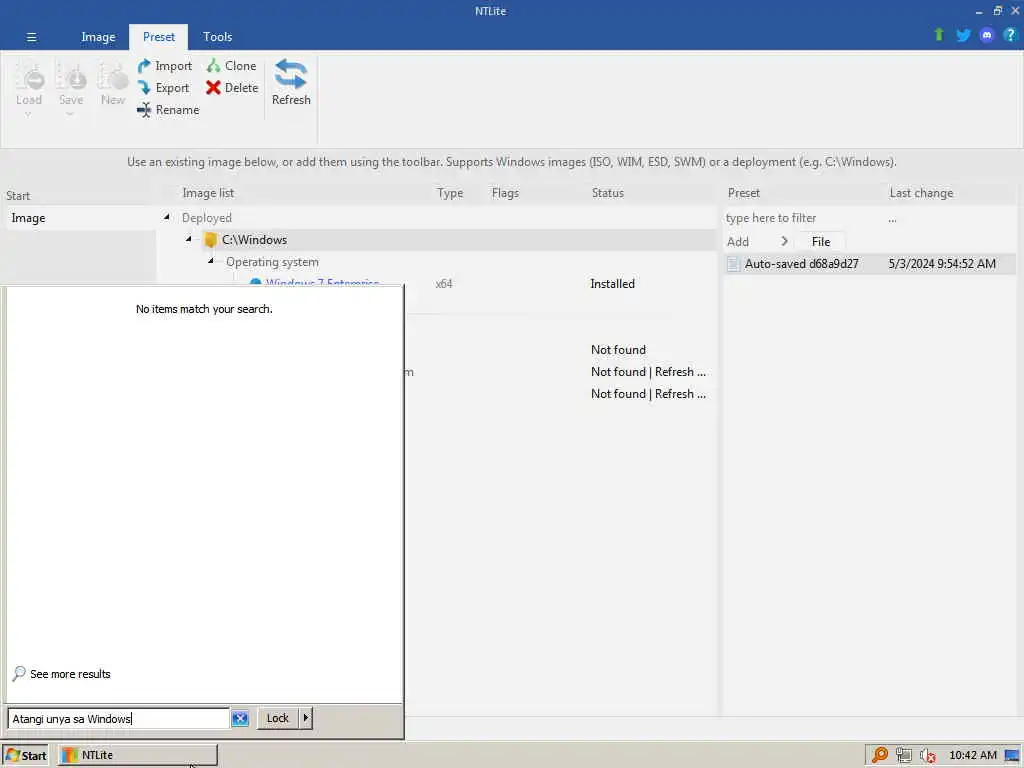1024x768 pixels.
Task: Collapse the Deployed tree node
Action: coord(167,217)
